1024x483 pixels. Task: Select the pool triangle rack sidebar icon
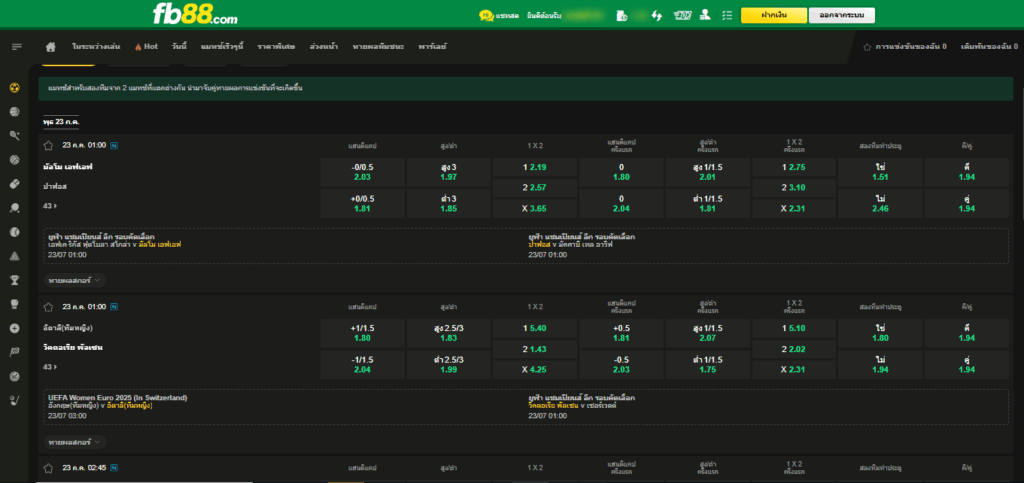(14, 256)
